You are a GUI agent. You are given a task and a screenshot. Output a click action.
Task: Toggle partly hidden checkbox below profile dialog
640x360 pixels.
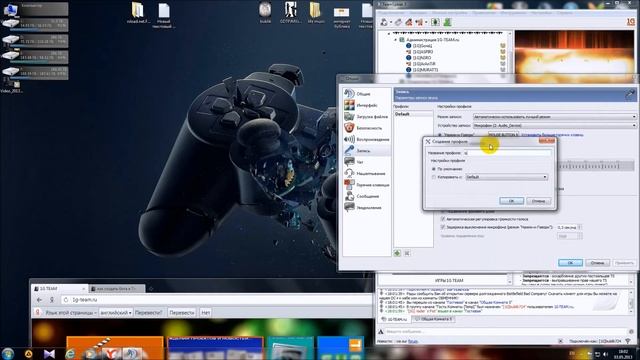(443, 212)
